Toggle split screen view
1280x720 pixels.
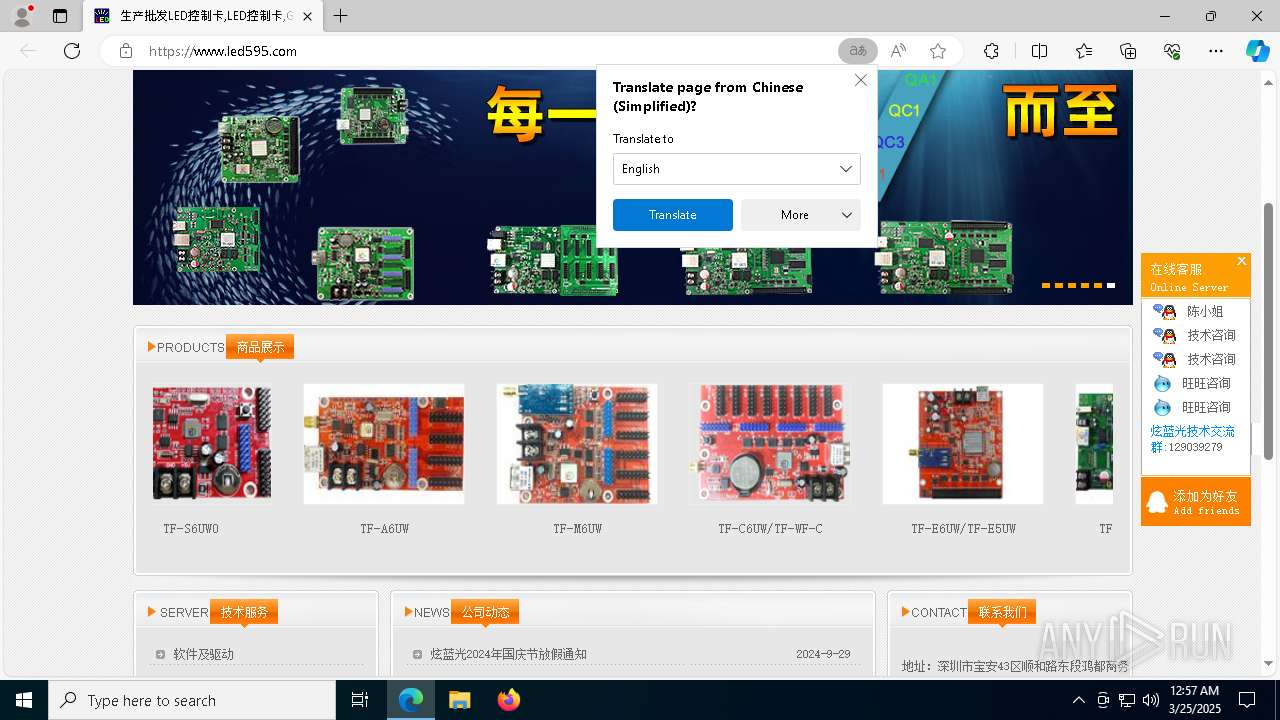pos(1039,51)
